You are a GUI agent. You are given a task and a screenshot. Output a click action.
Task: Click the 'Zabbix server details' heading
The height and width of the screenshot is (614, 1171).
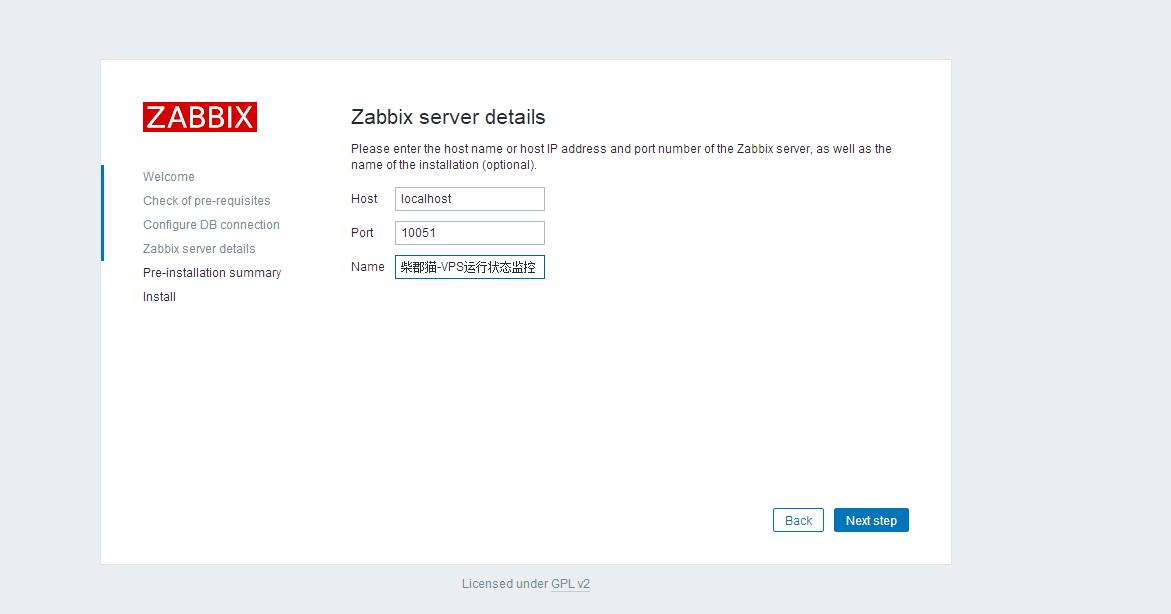448,117
